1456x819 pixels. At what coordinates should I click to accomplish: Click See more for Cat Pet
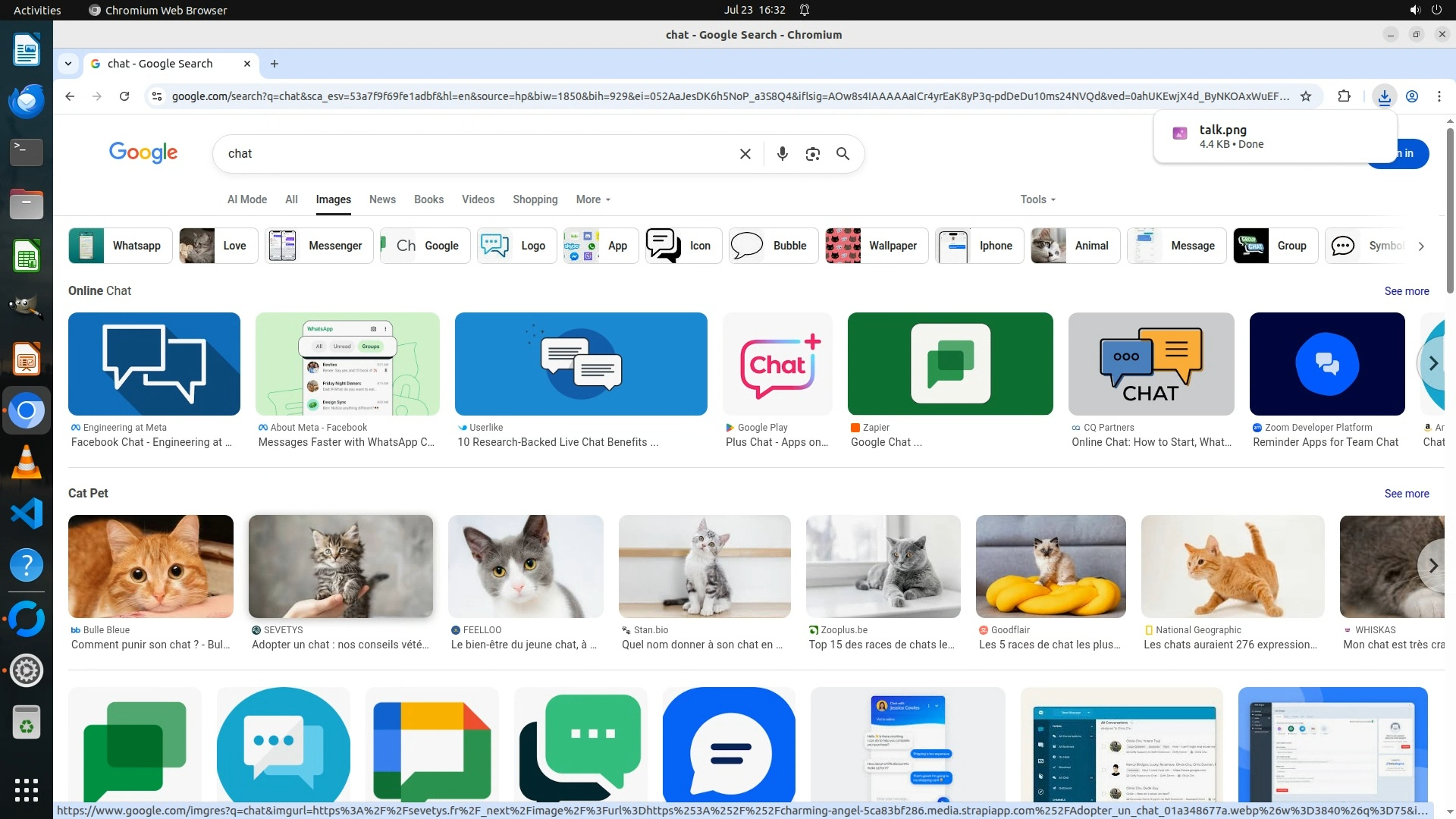coord(1406,494)
